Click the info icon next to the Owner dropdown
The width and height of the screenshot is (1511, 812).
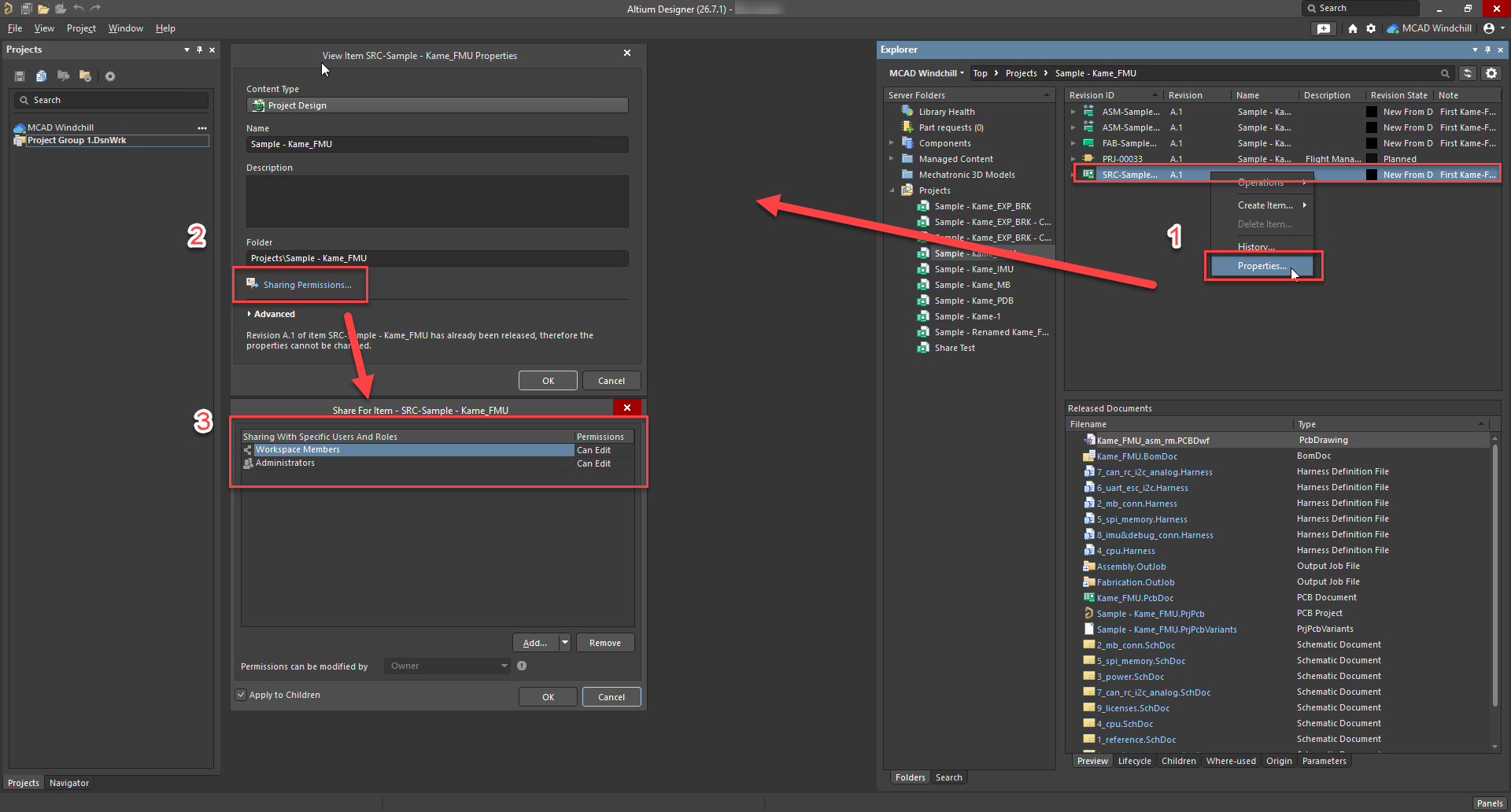(x=522, y=666)
